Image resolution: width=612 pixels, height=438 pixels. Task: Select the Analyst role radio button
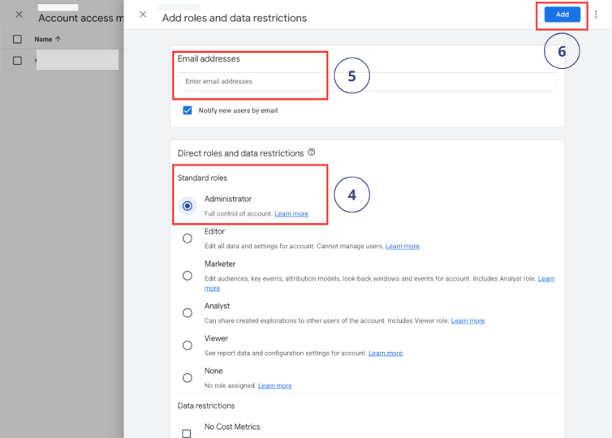point(187,313)
